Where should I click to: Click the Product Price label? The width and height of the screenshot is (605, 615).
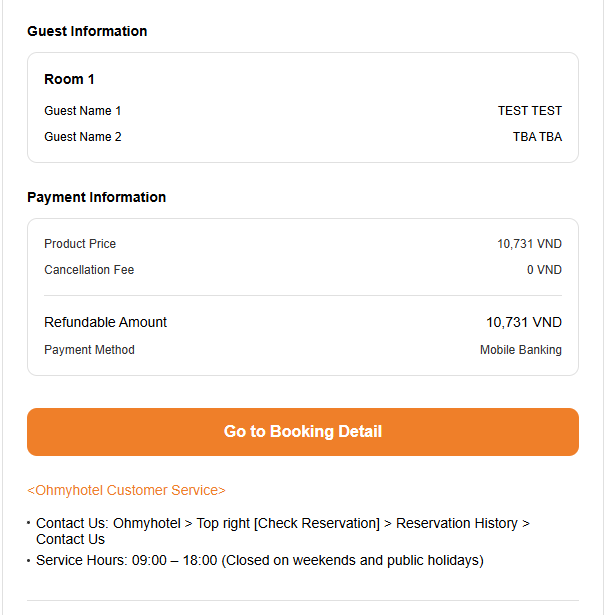pos(80,244)
